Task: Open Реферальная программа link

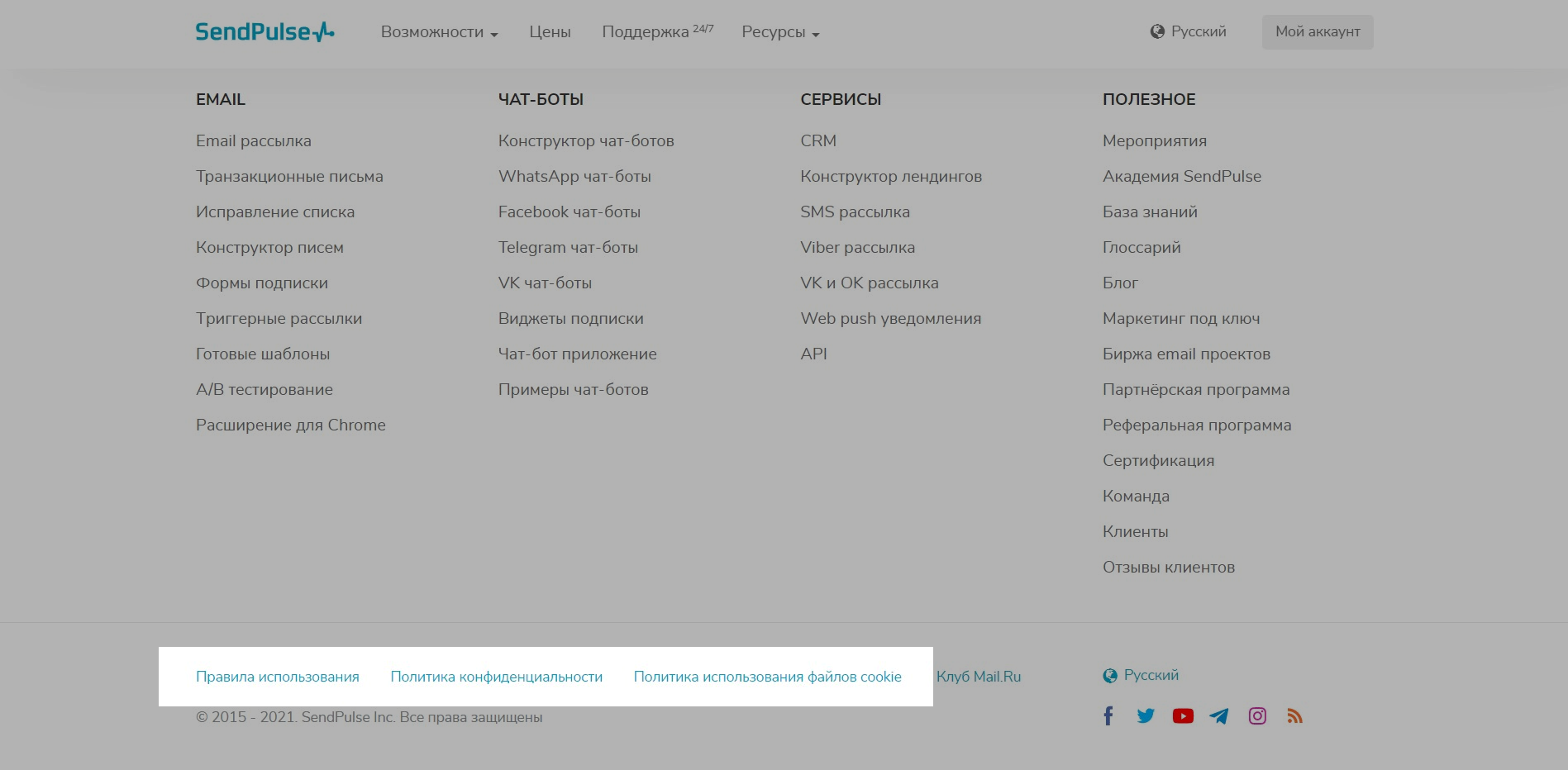Action: 1197,425
